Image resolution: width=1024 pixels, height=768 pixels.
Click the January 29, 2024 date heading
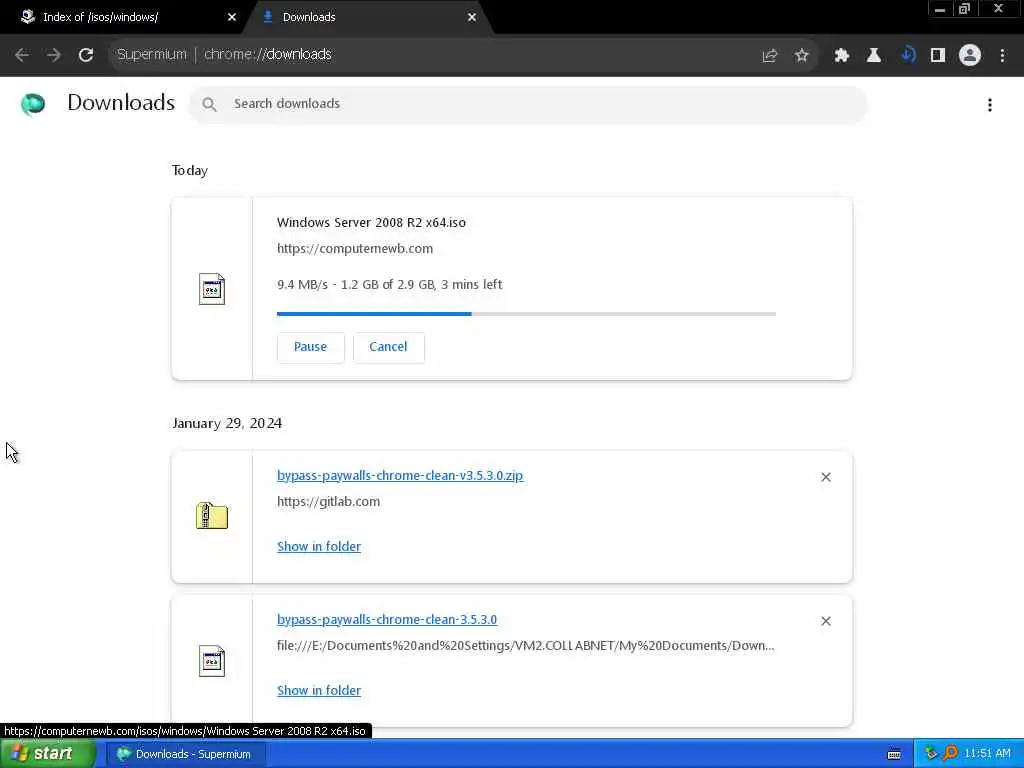(227, 423)
